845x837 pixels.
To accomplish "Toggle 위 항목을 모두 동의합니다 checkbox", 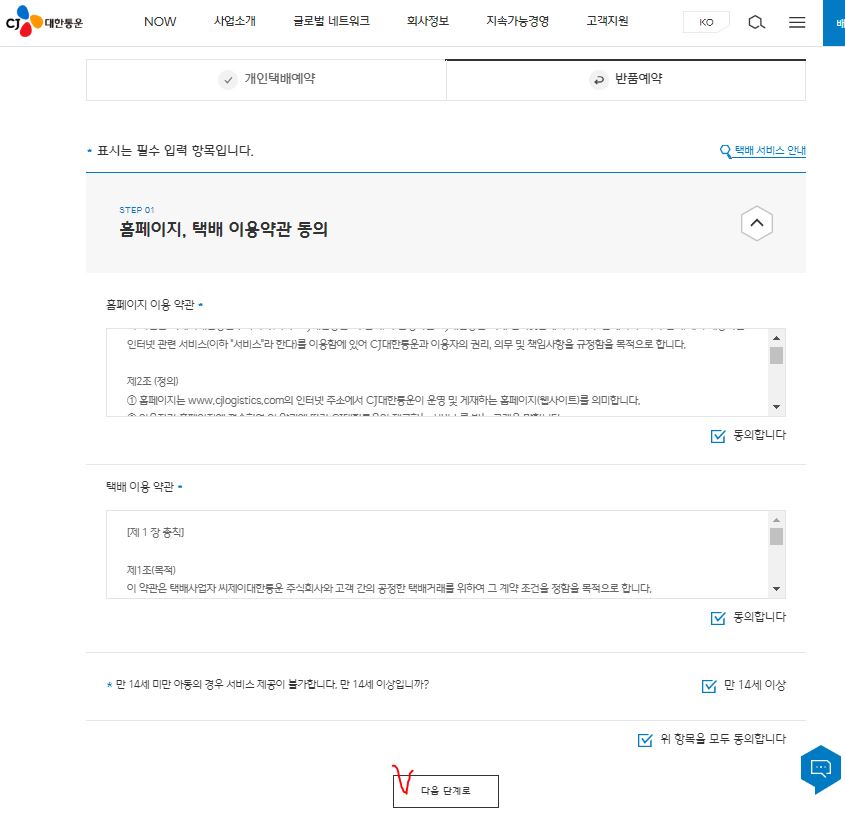I will coord(644,739).
